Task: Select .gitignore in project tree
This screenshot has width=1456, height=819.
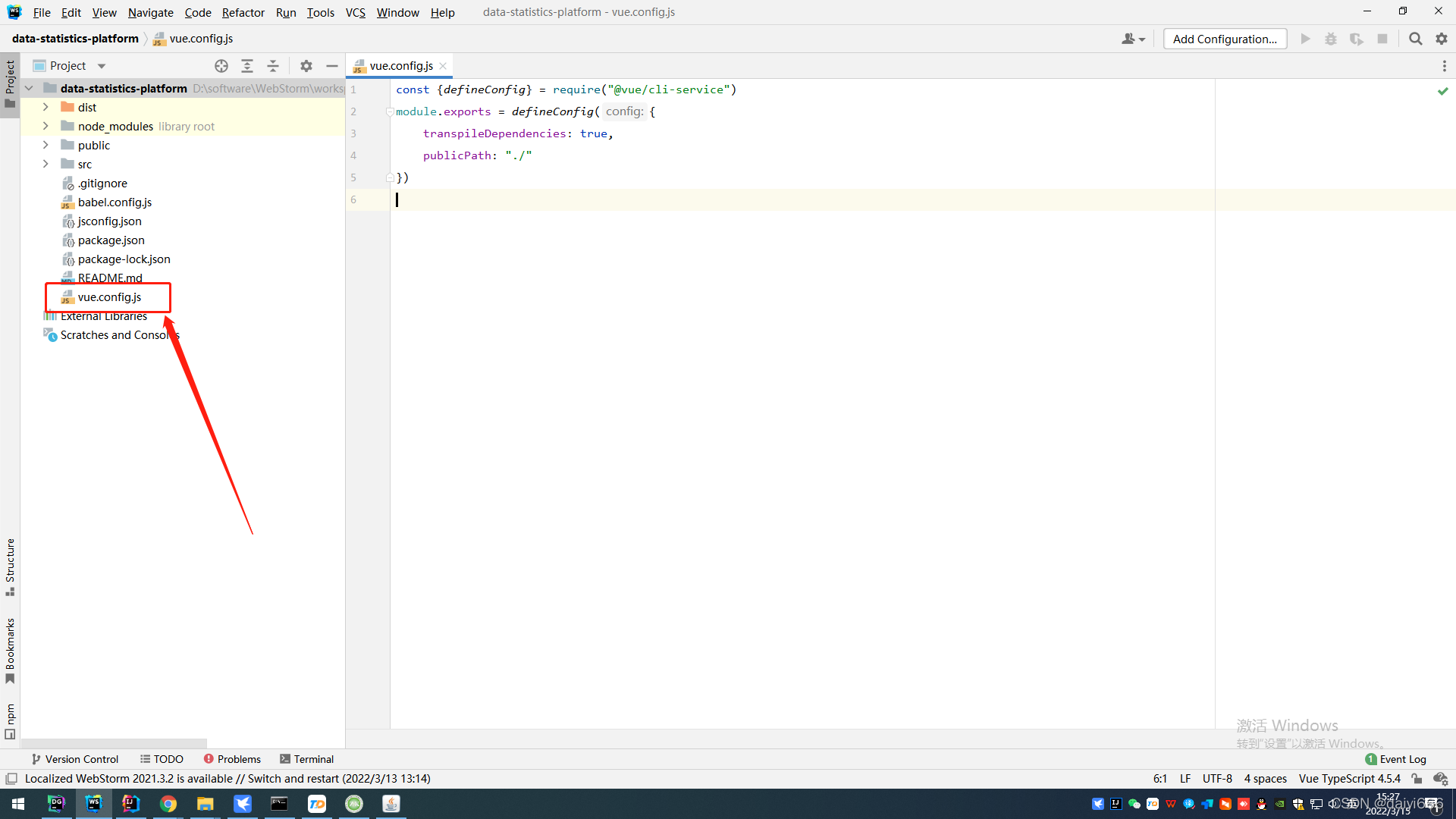Action: (102, 184)
